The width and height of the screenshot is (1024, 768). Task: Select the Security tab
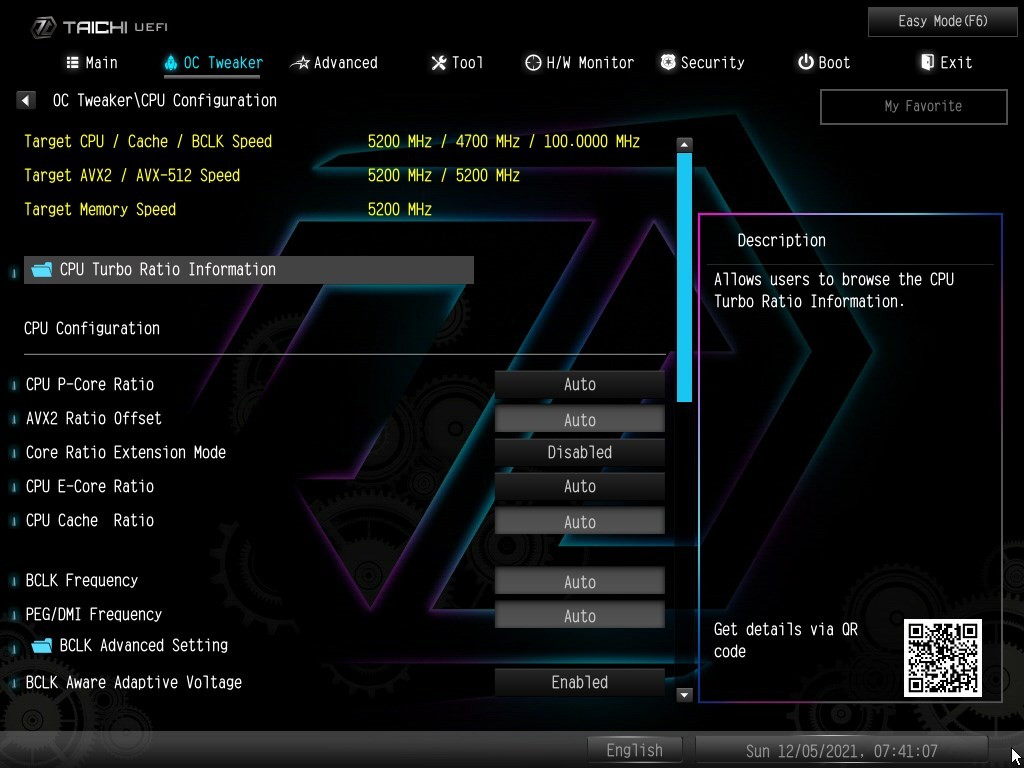703,63
